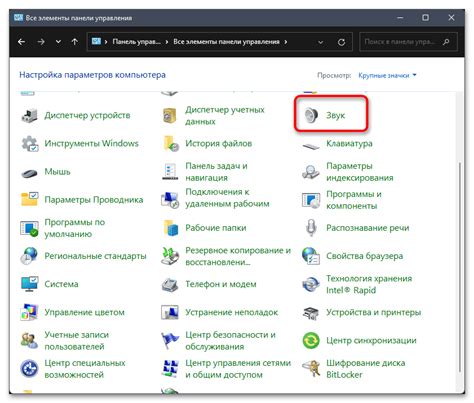Open Управление цветом text link
Viewport: 474px width, 403px height.
point(84,312)
